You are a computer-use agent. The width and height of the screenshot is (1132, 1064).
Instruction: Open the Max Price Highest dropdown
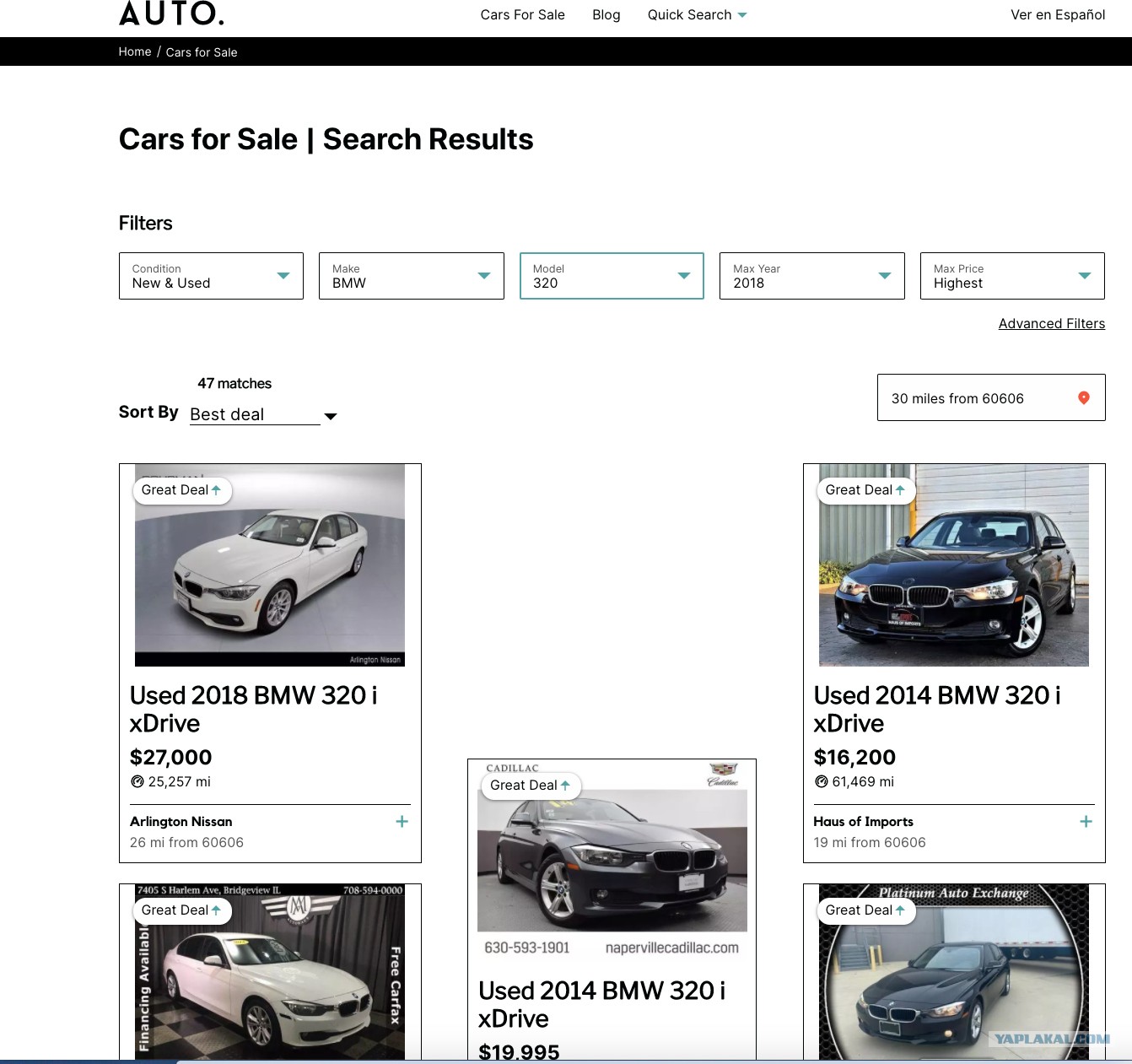(1012, 276)
